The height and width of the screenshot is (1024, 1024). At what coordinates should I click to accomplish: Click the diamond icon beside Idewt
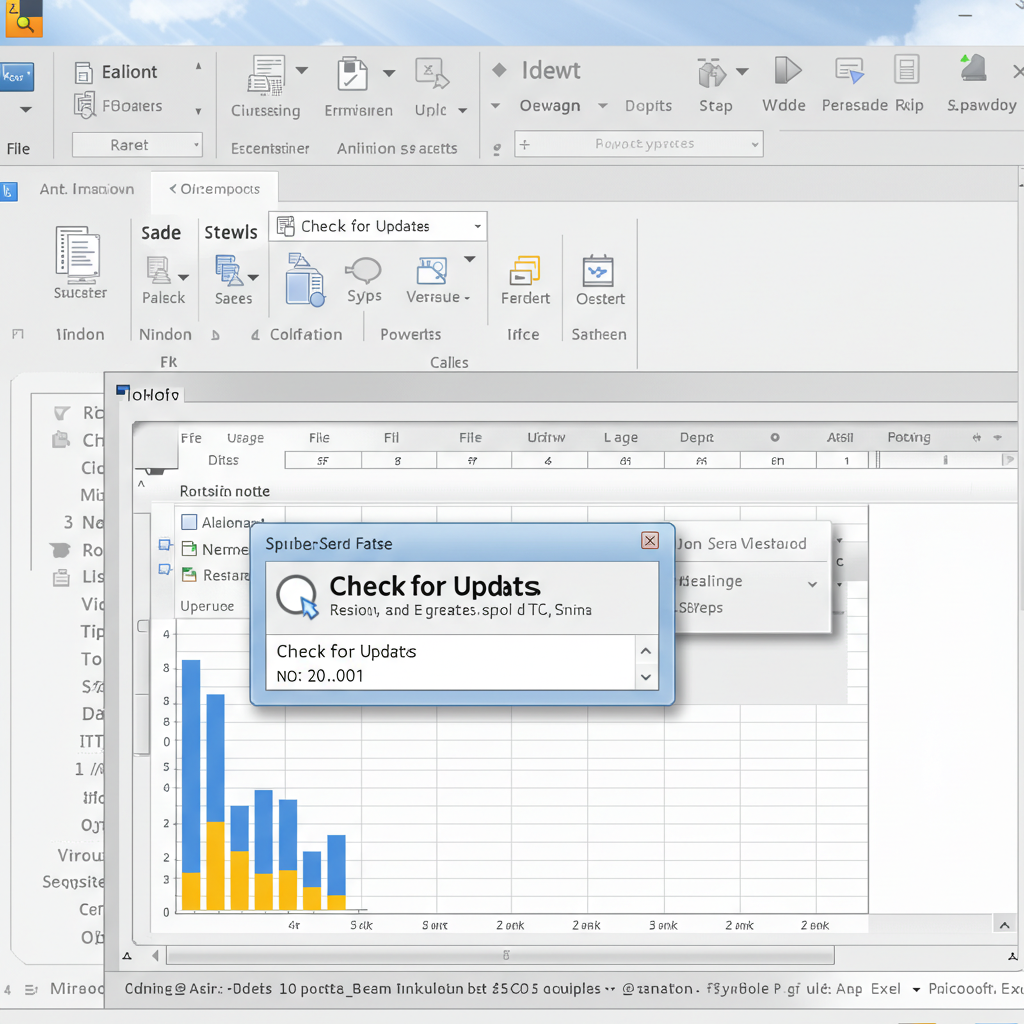coord(499,70)
